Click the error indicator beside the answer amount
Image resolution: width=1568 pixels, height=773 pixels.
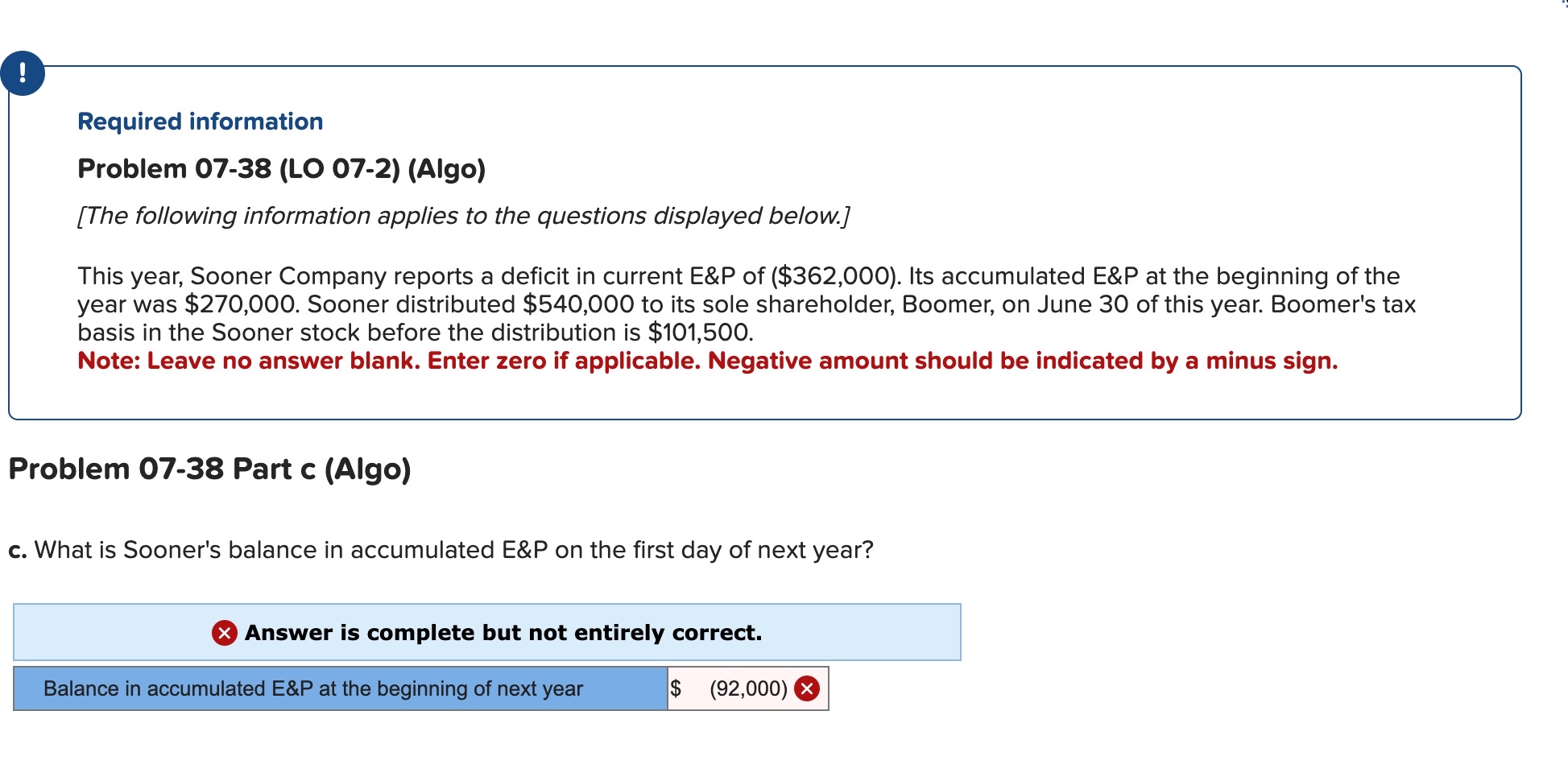coord(808,688)
